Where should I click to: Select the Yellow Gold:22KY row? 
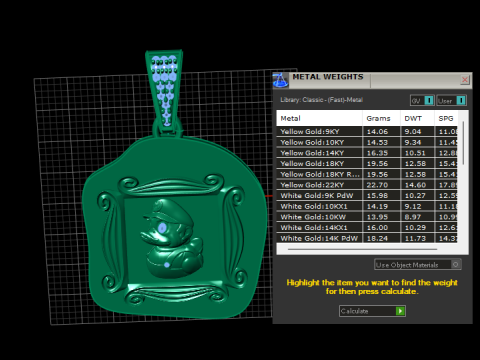pyautogui.click(x=367, y=185)
